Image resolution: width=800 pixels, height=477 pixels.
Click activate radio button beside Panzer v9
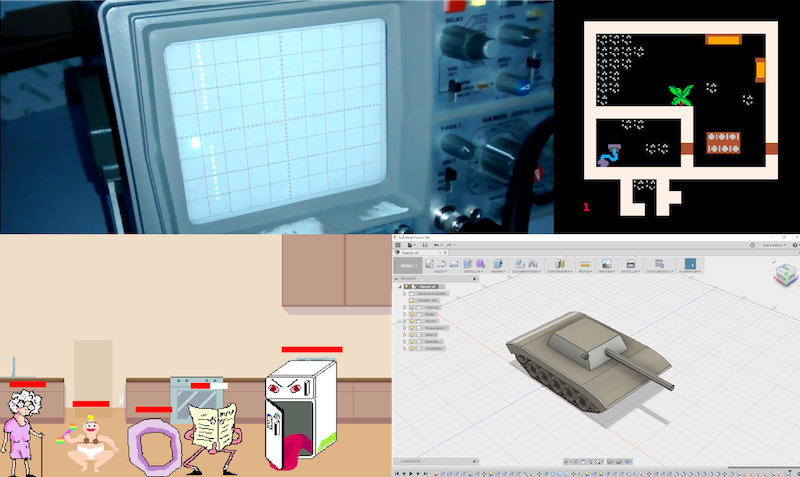[442, 287]
